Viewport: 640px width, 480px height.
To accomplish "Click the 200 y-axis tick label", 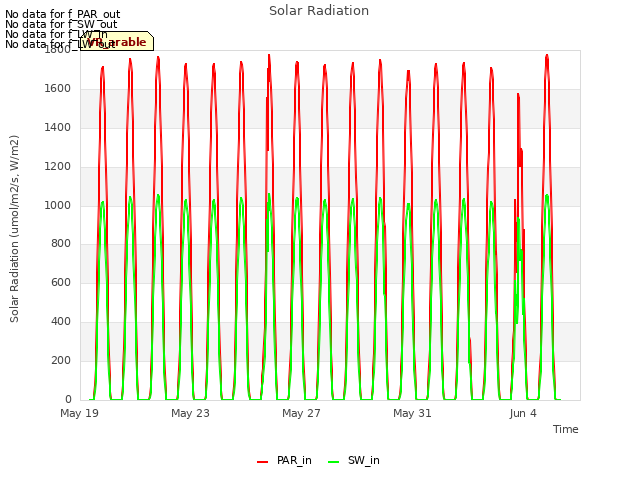I will pos(61,360).
